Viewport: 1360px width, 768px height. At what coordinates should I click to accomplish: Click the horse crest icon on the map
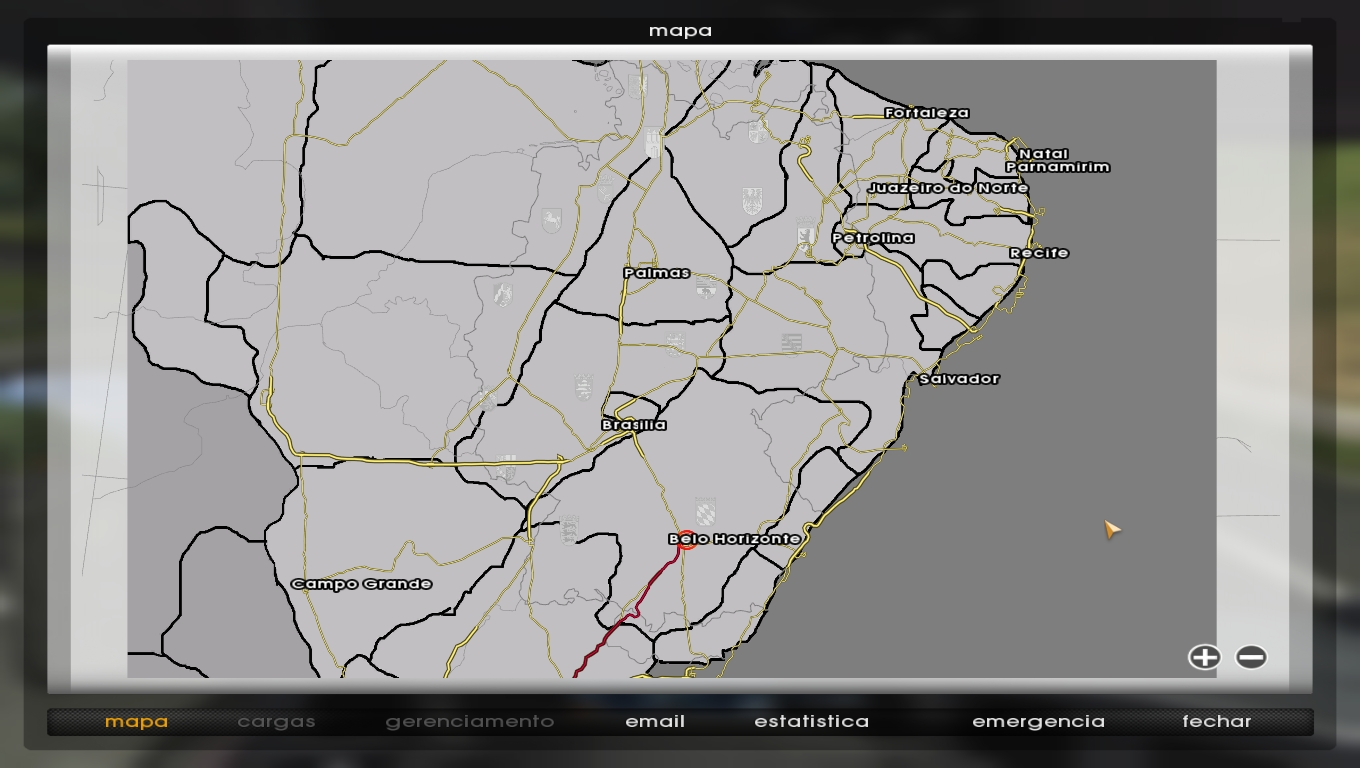[x=551, y=220]
